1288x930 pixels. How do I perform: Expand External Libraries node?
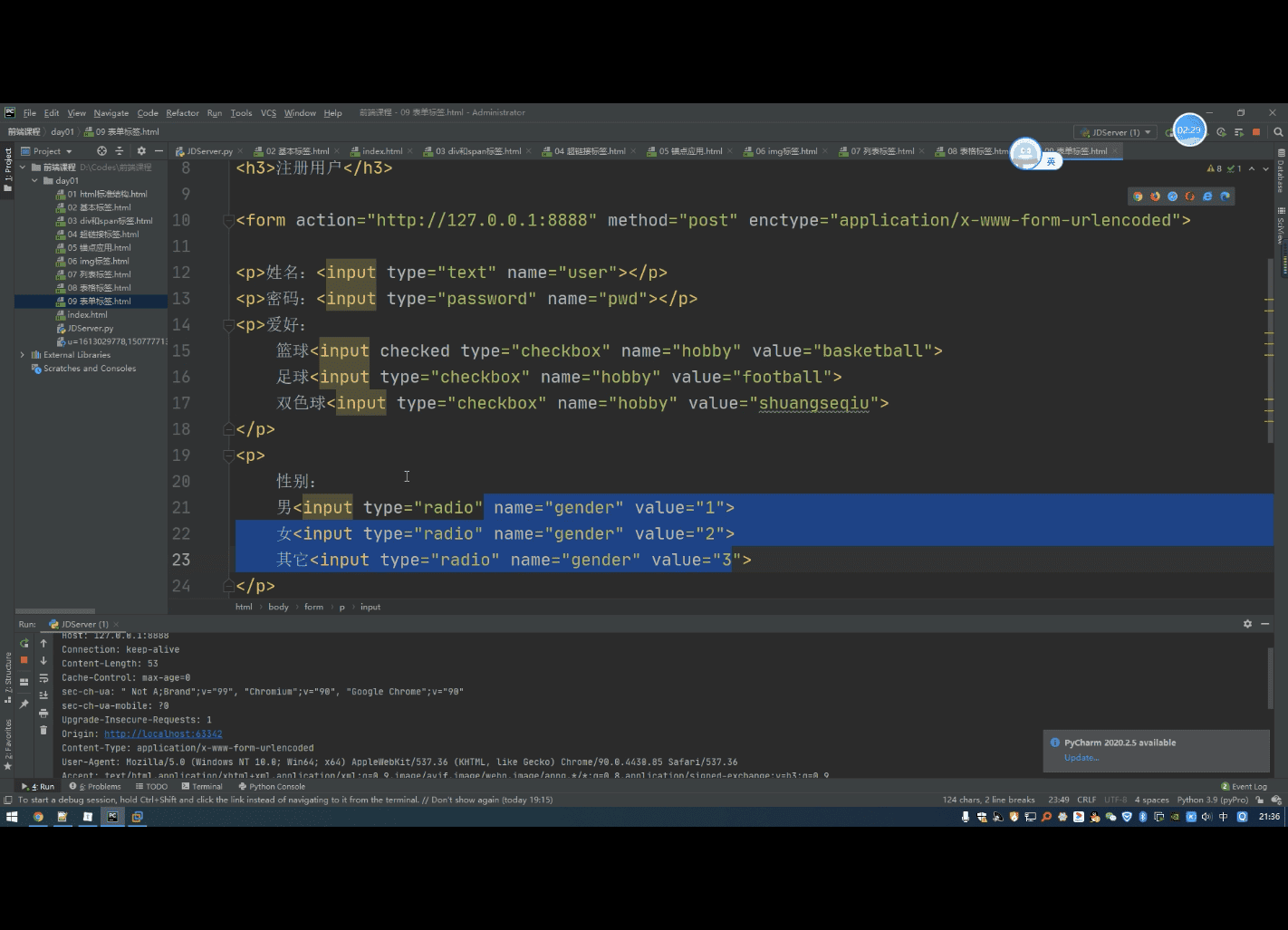pos(23,355)
